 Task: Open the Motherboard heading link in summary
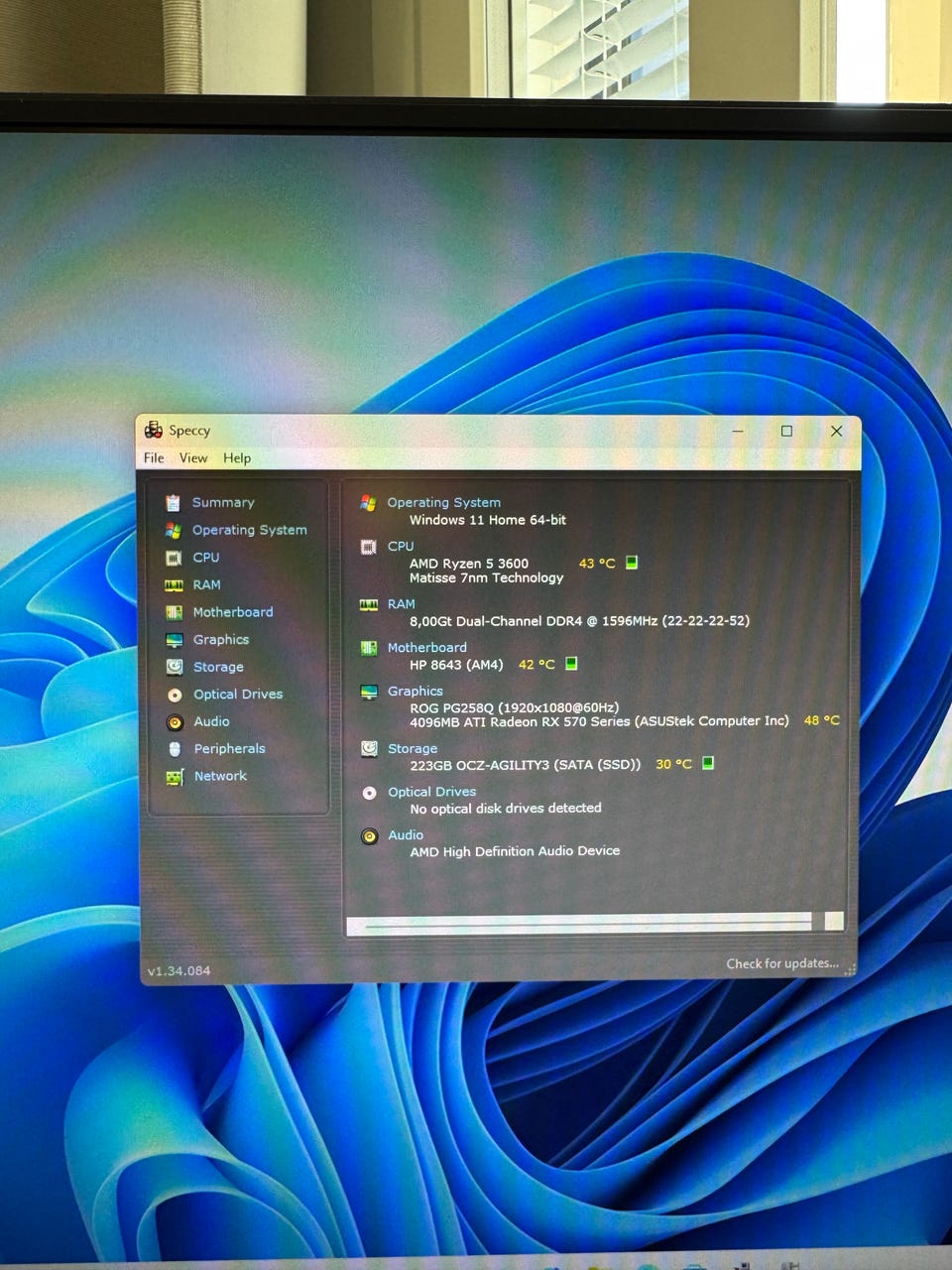click(x=427, y=648)
